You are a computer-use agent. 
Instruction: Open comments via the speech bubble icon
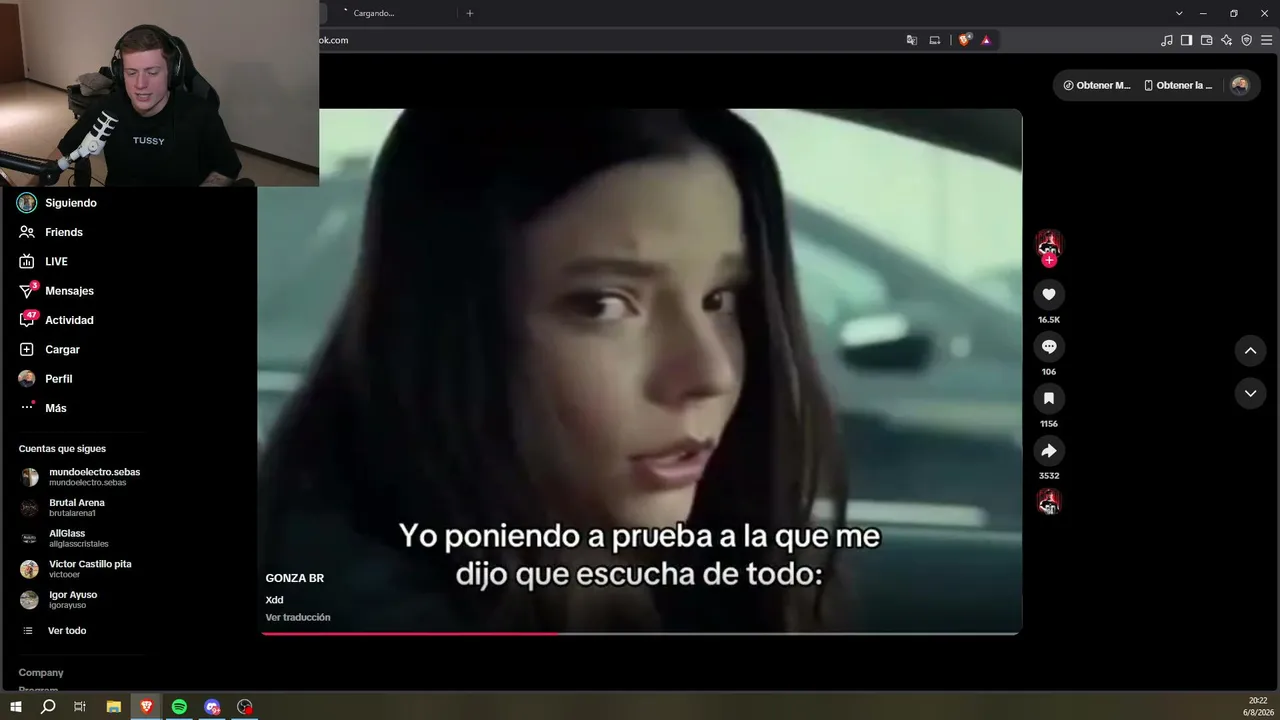pos(1048,346)
